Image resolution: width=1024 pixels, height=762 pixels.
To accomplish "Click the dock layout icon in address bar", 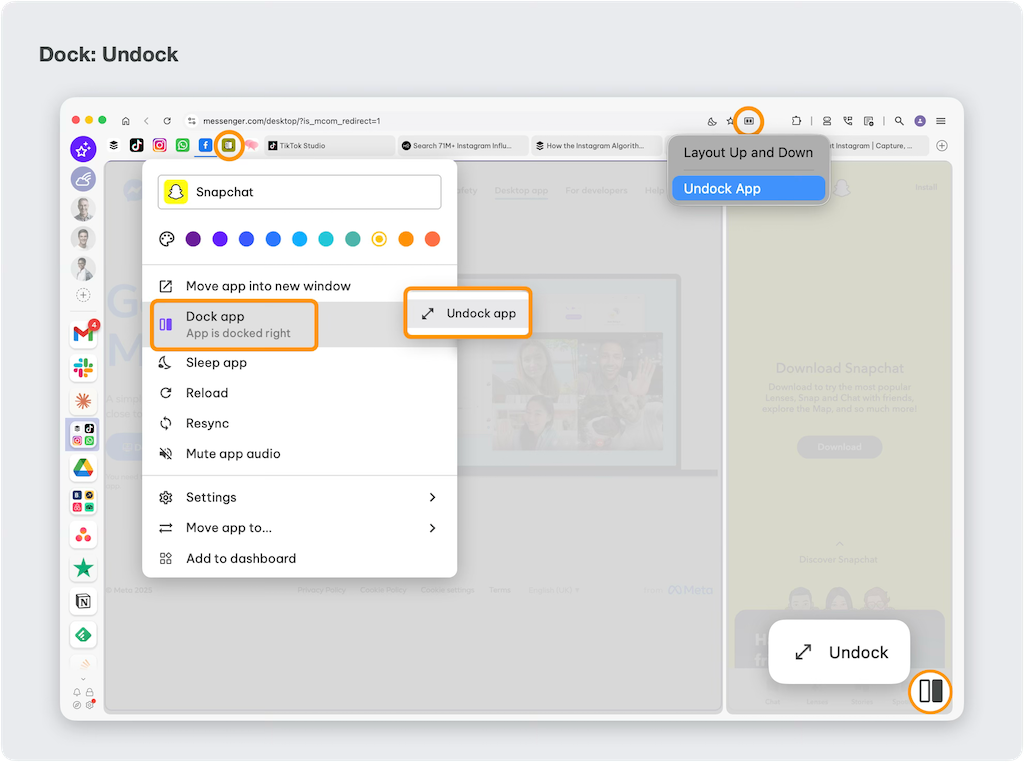I will pyautogui.click(x=749, y=121).
